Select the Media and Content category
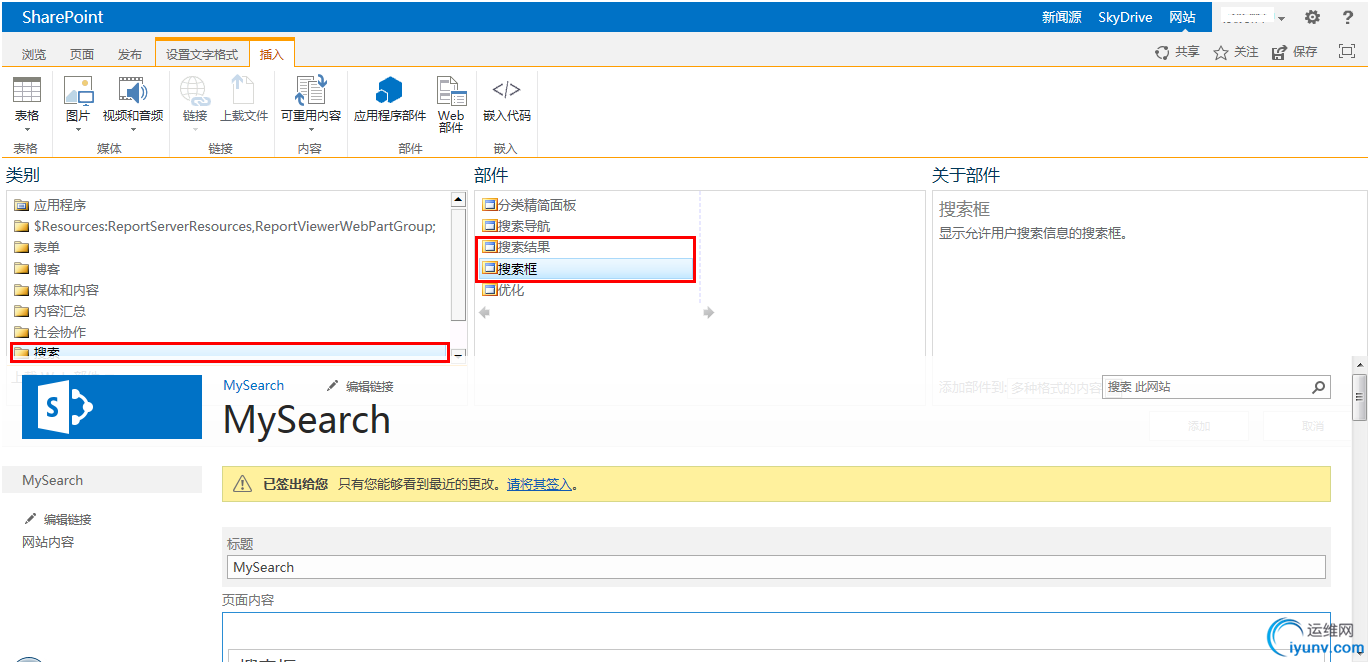This screenshot has width=1370, height=664. pyautogui.click(x=56, y=290)
